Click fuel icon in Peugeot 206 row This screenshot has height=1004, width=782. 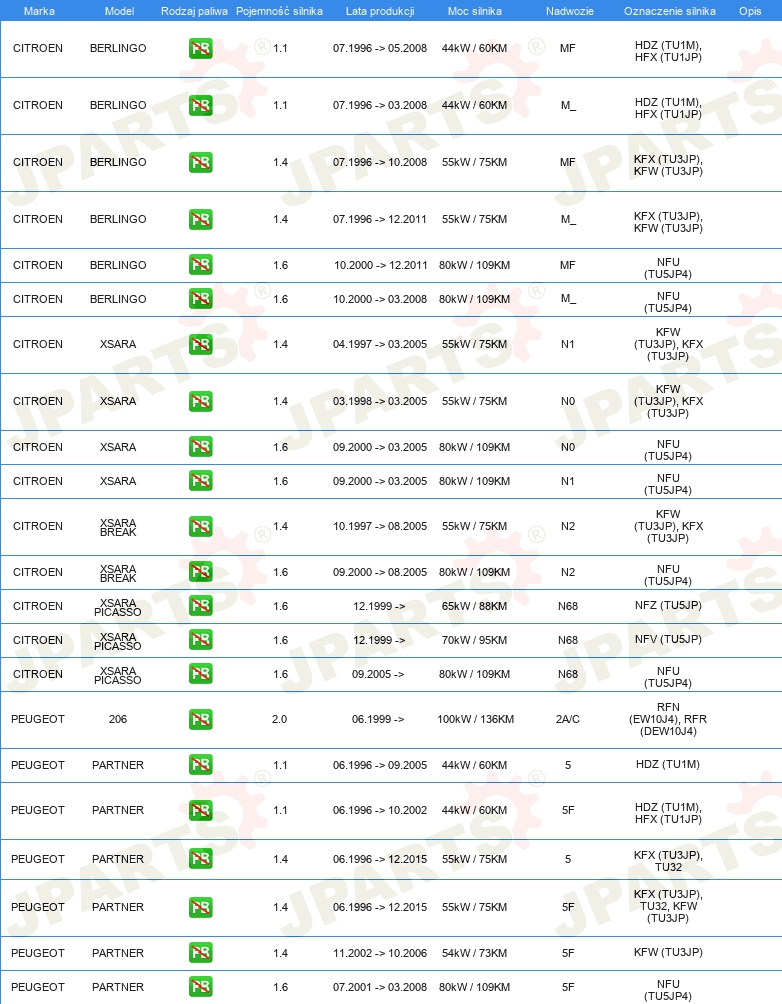pos(200,719)
